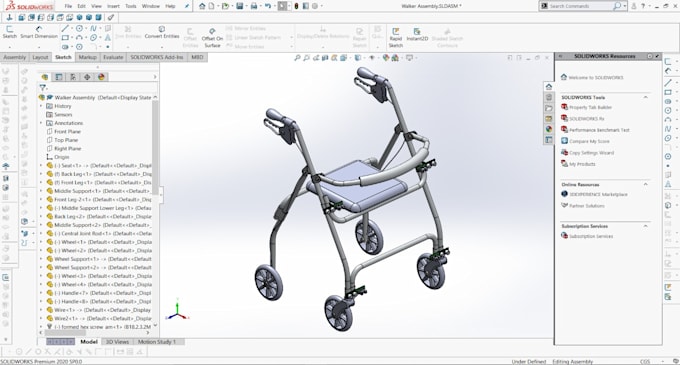Click the Offset On Surface tool
Image resolution: width=680 pixels, height=365 pixels.
tap(212, 38)
